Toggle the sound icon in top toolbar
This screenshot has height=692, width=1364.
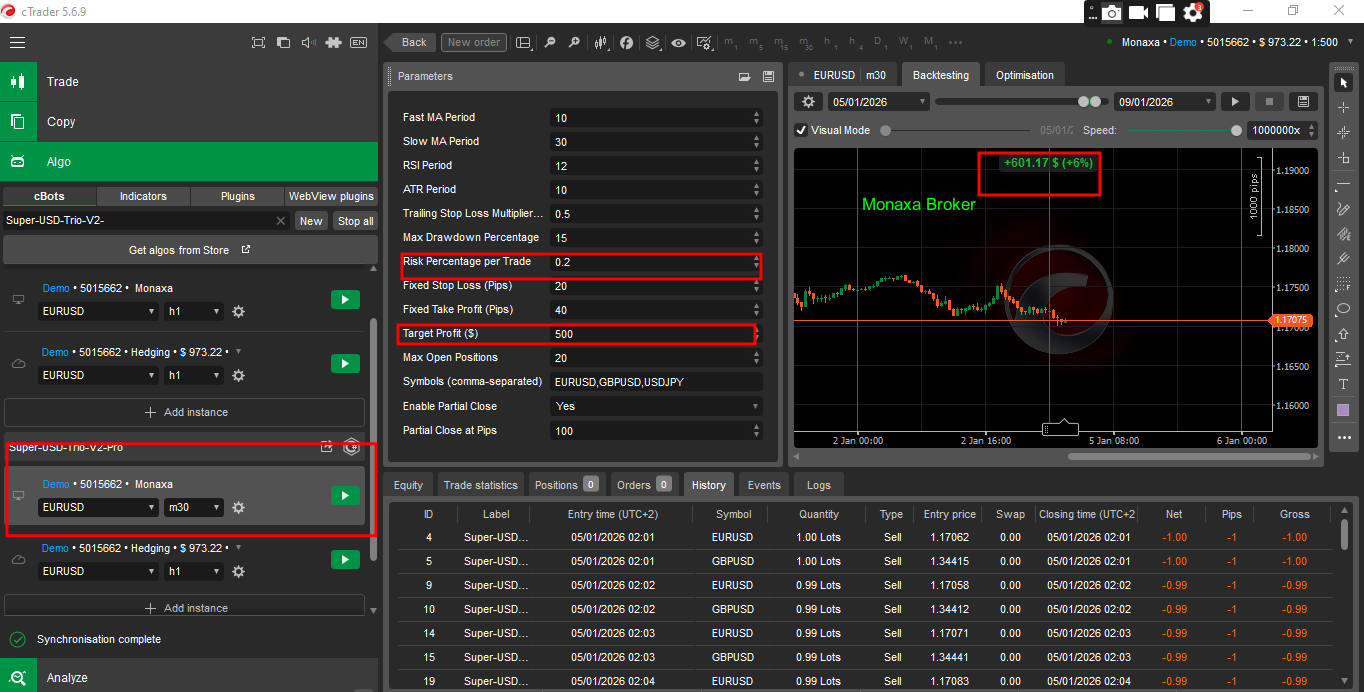308,43
